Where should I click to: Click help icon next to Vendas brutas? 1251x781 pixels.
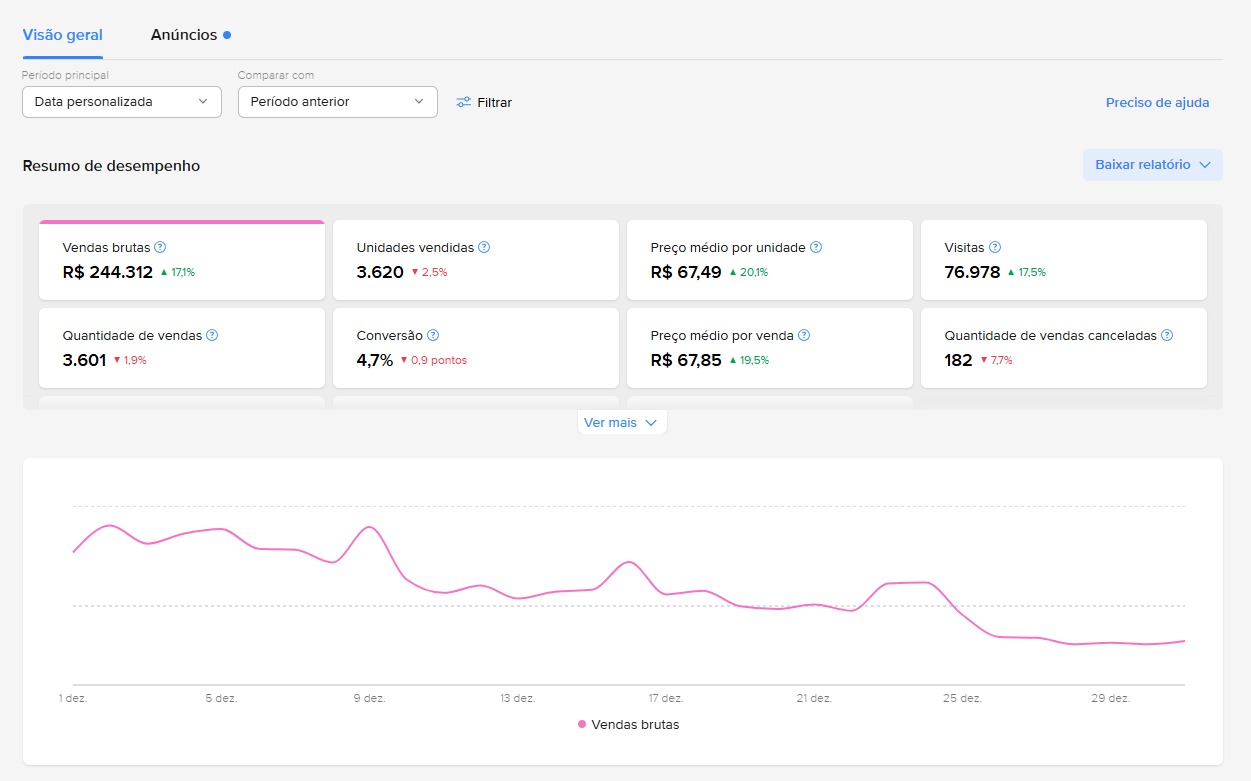(x=160, y=247)
